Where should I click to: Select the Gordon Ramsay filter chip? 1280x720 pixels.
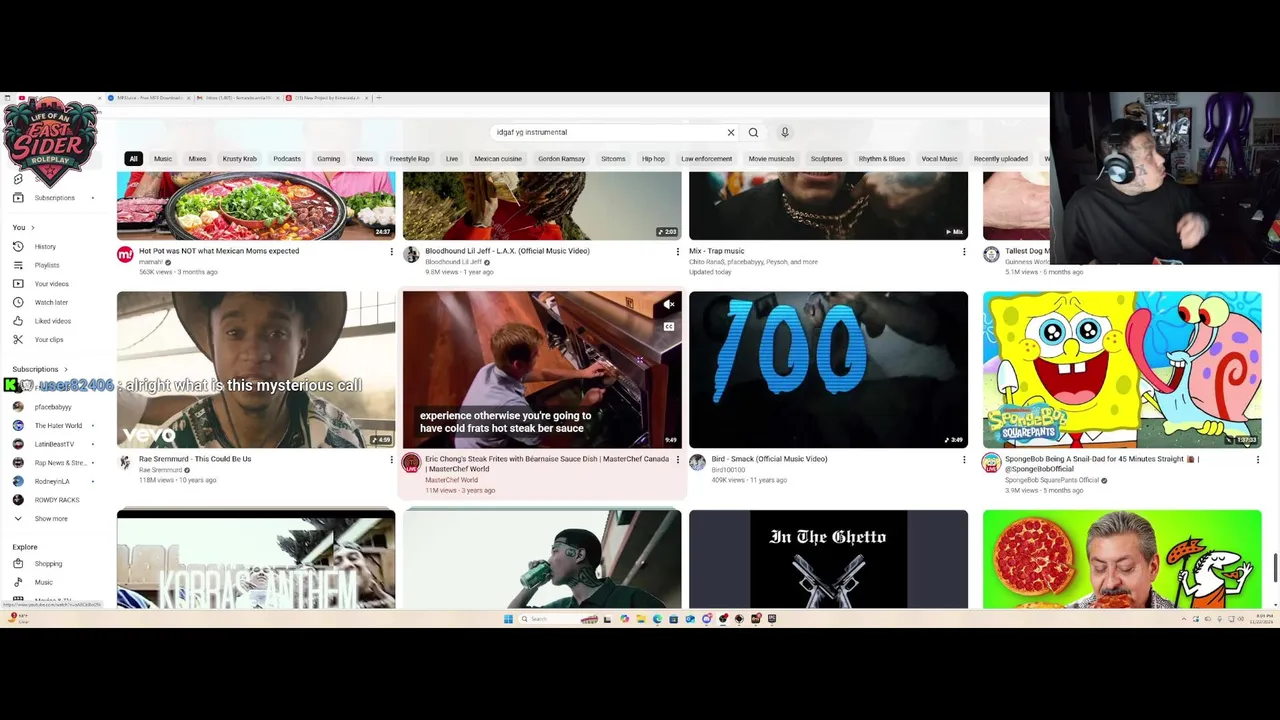[x=561, y=159]
